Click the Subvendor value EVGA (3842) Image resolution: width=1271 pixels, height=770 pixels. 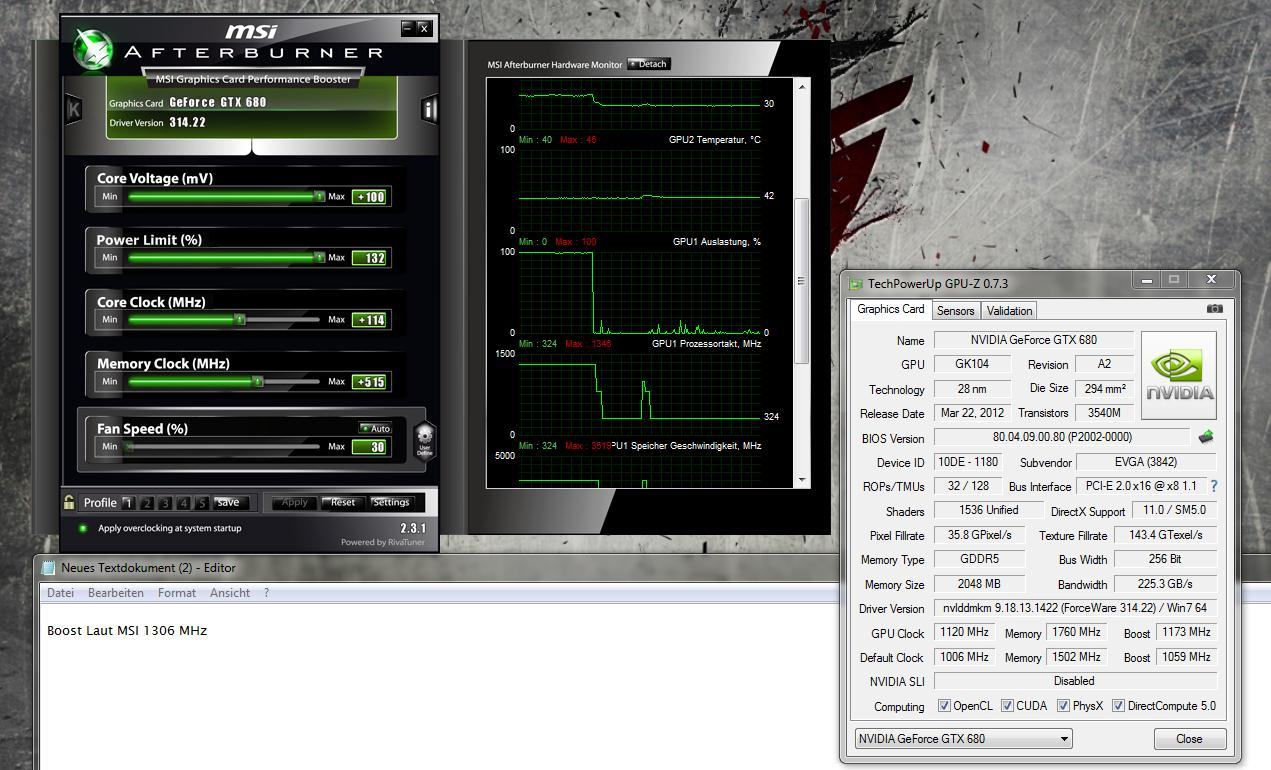click(1146, 462)
